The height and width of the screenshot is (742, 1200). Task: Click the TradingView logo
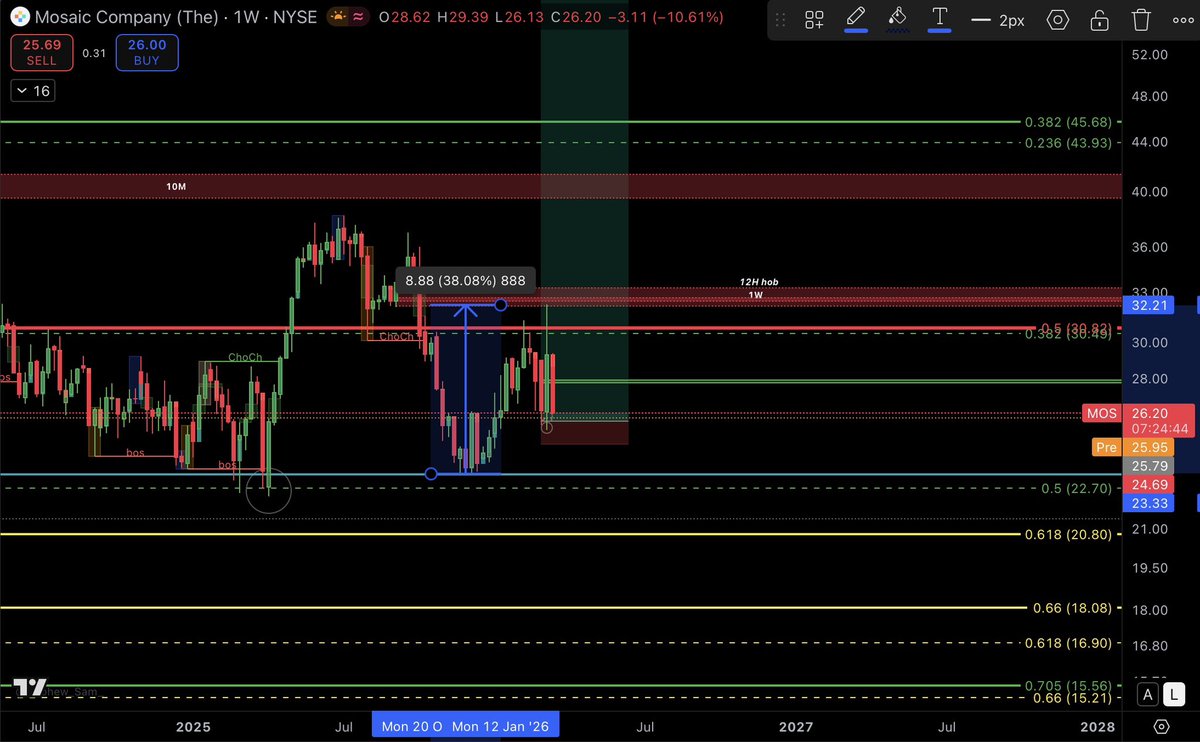point(31,688)
